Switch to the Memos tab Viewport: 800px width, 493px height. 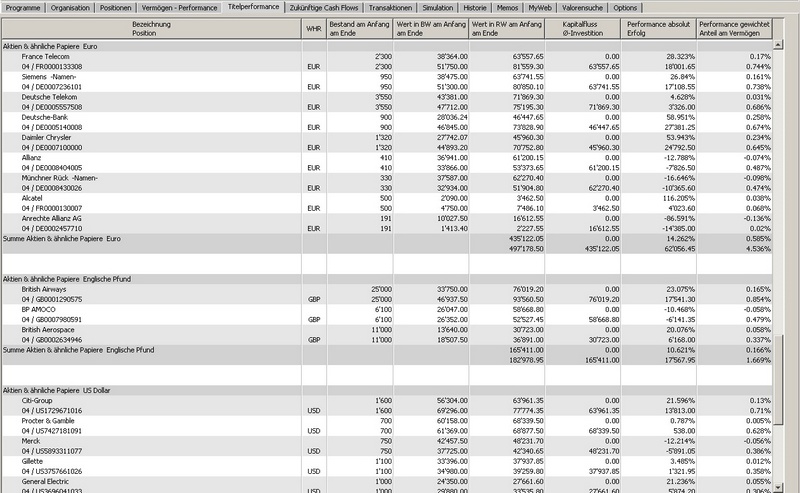coord(507,8)
